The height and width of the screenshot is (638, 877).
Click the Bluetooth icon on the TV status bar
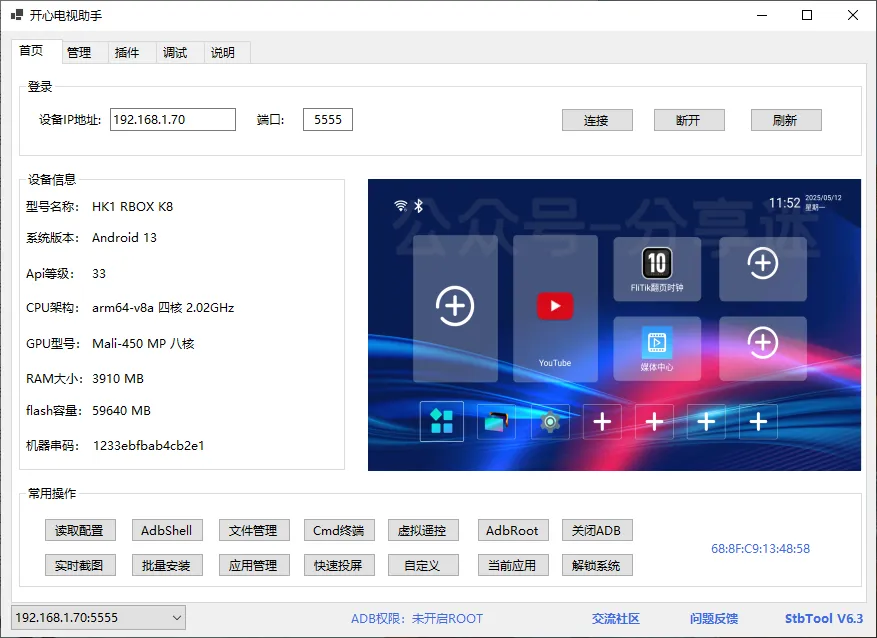(419, 203)
